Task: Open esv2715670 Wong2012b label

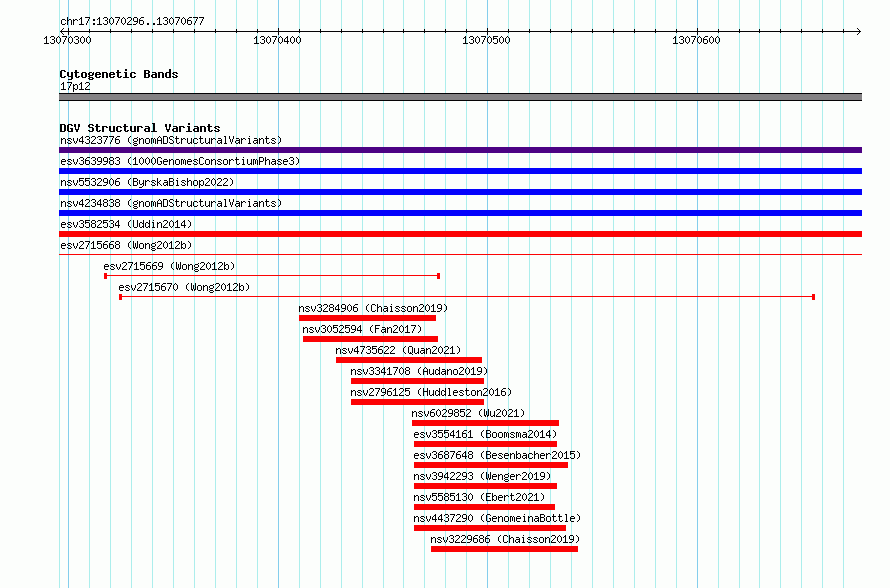Action: 184,287
